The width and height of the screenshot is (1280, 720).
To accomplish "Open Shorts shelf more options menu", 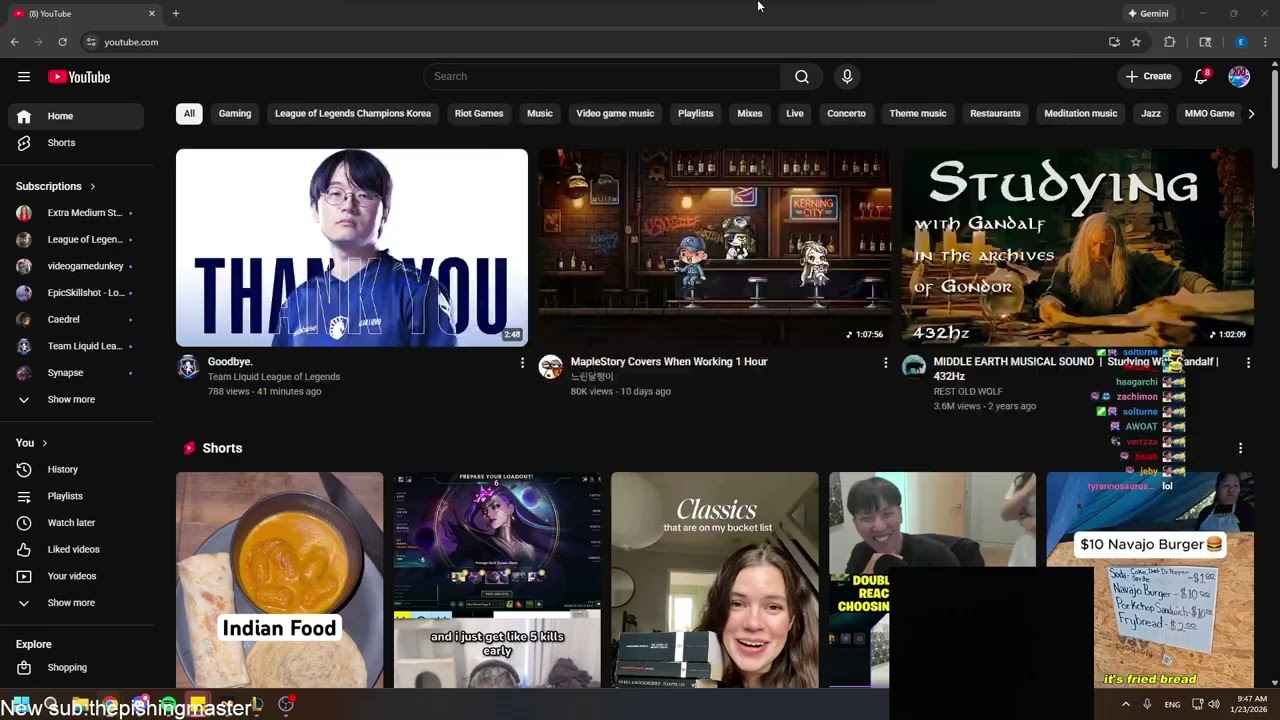I will click(x=1240, y=448).
